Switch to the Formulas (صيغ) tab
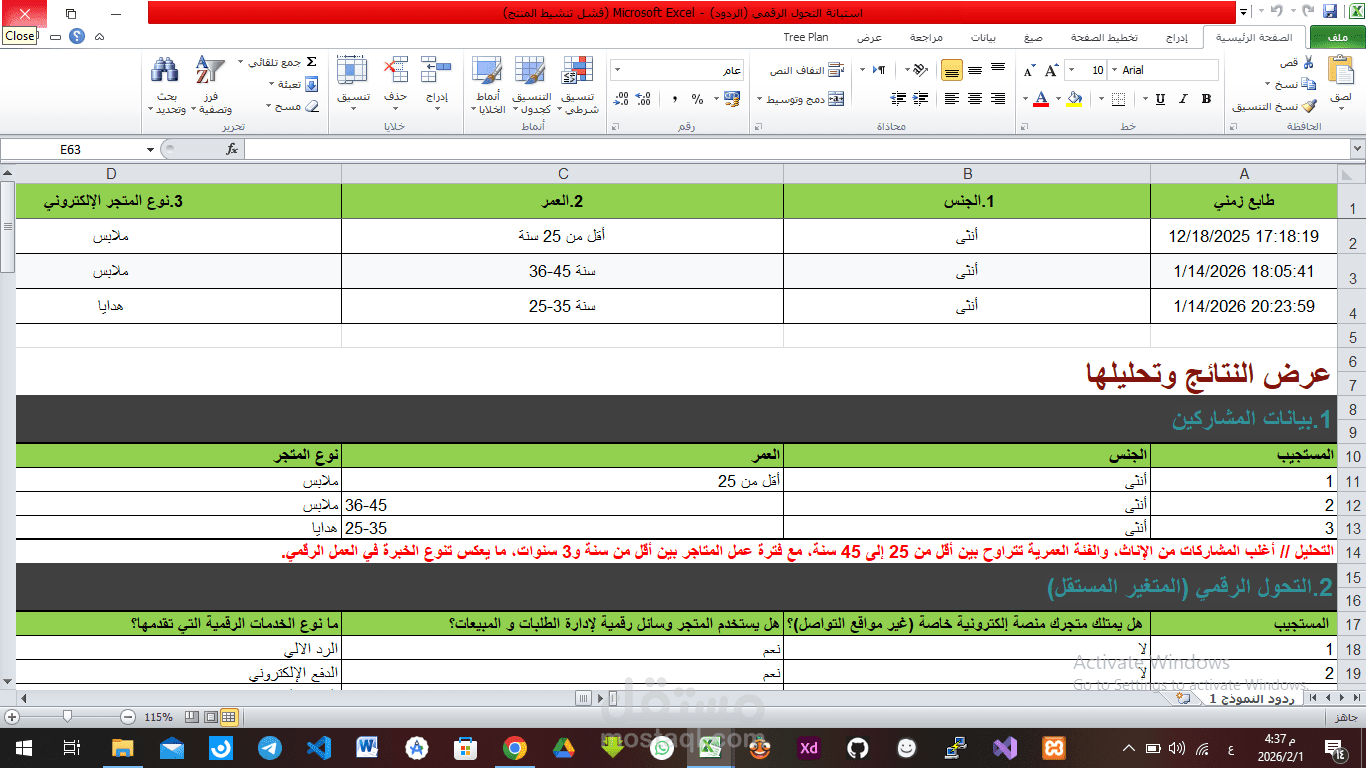Viewport: 1366px width, 768px height. (1032, 37)
